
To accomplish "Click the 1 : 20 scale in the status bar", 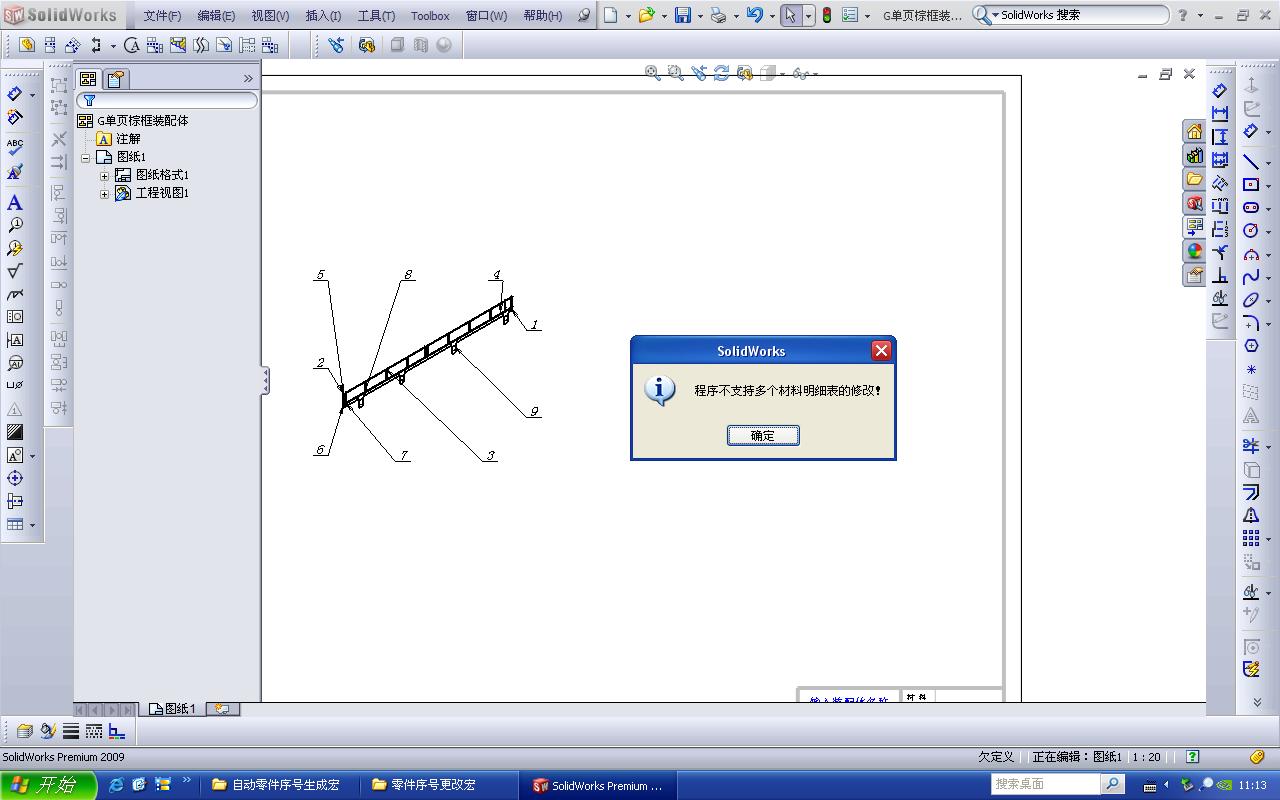I will pos(1146,757).
